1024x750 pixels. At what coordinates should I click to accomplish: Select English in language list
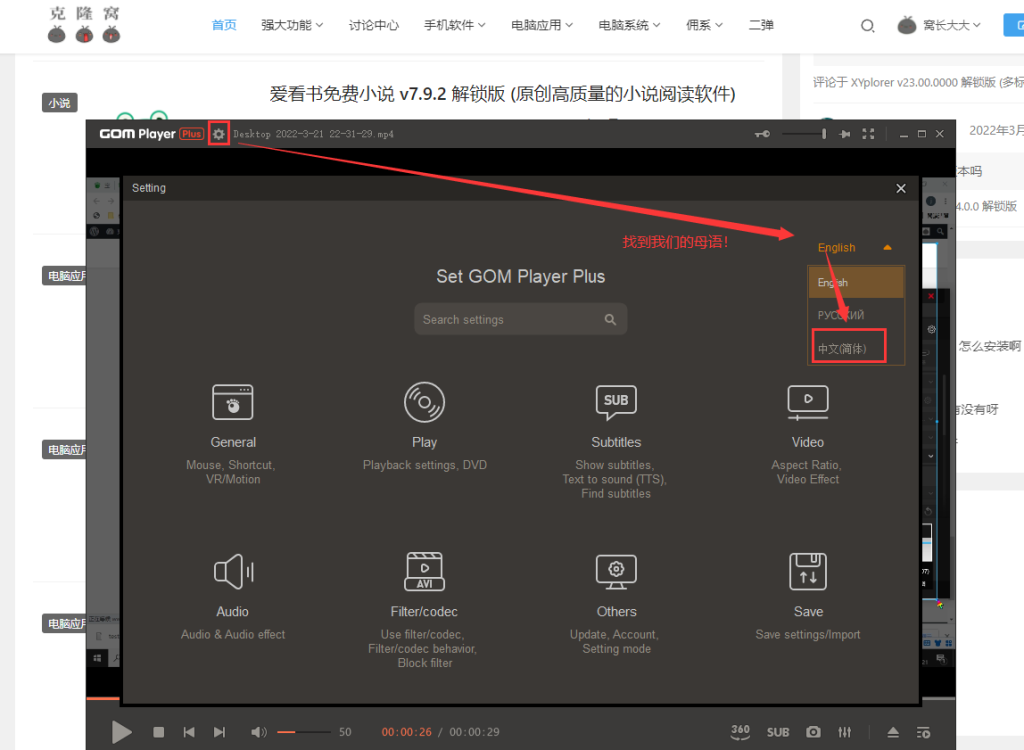coord(856,282)
